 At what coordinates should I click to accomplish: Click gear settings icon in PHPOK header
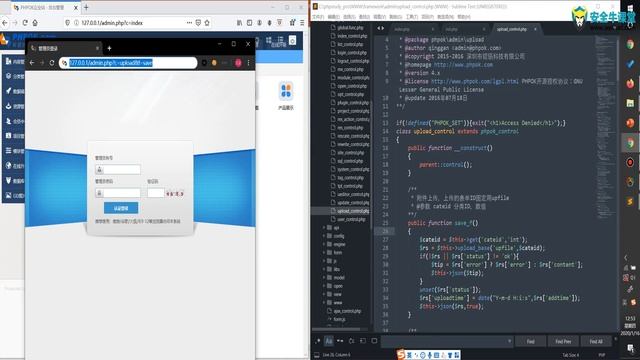293,40
